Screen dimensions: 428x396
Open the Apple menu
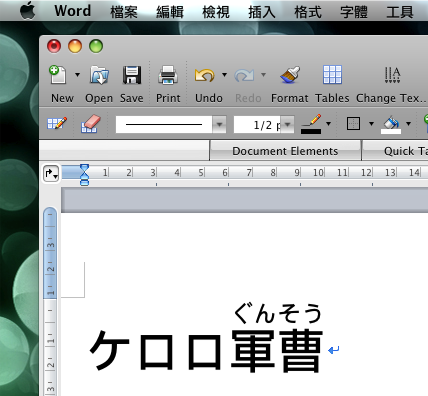[27, 11]
